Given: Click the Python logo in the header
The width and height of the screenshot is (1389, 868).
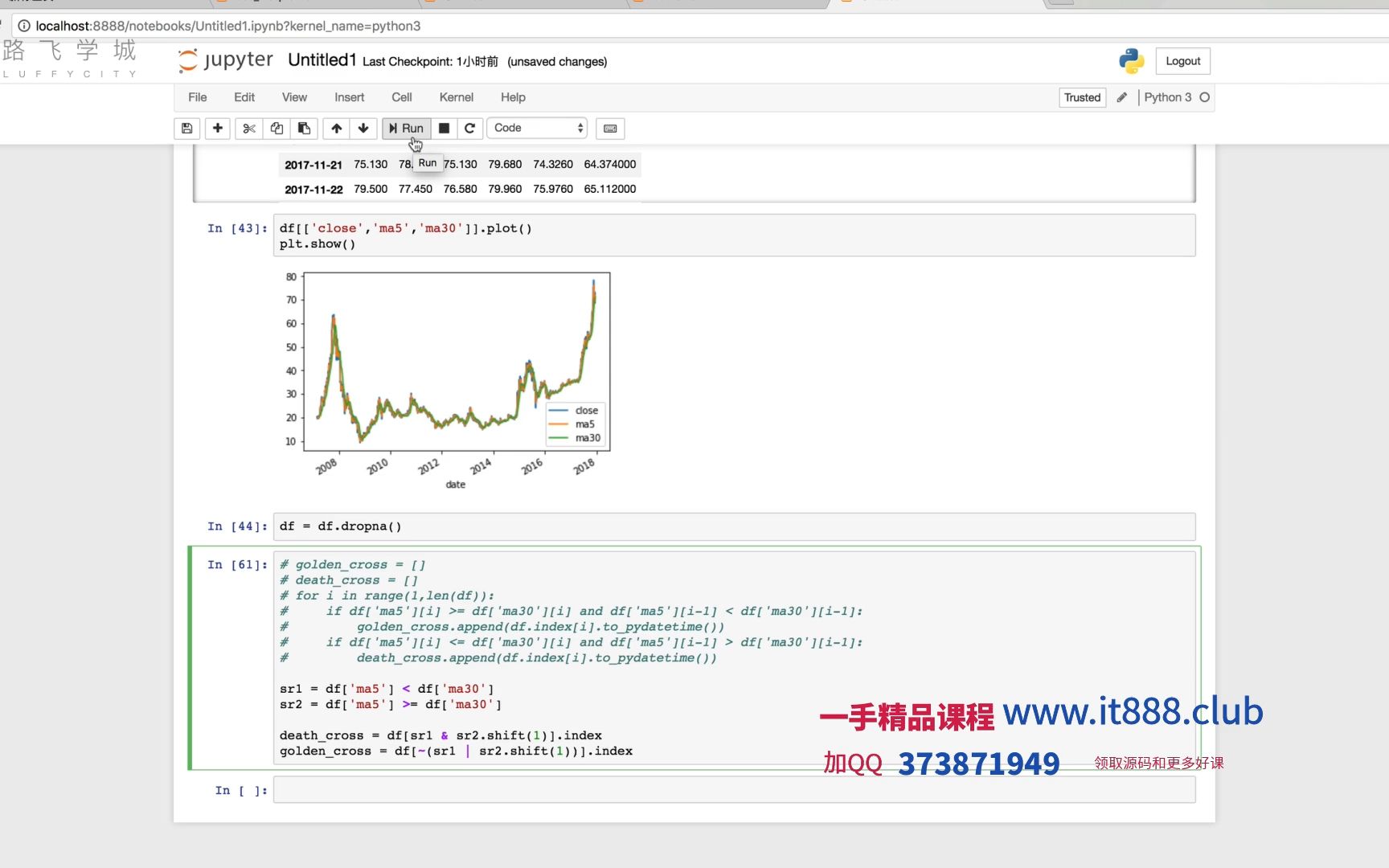Looking at the screenshot, I should [1132, 60].
